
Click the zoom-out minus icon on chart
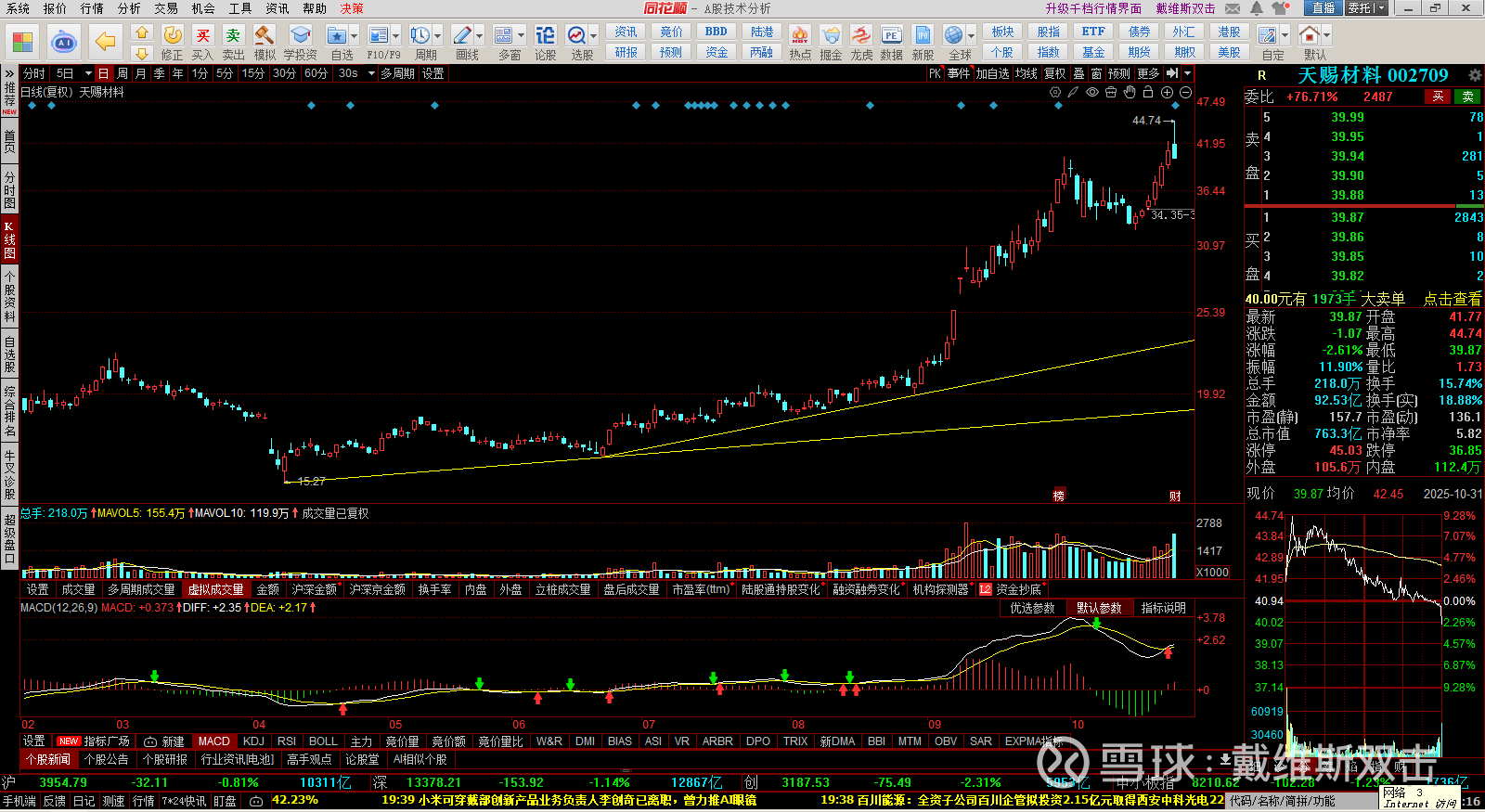click(x=1185, y=92)
